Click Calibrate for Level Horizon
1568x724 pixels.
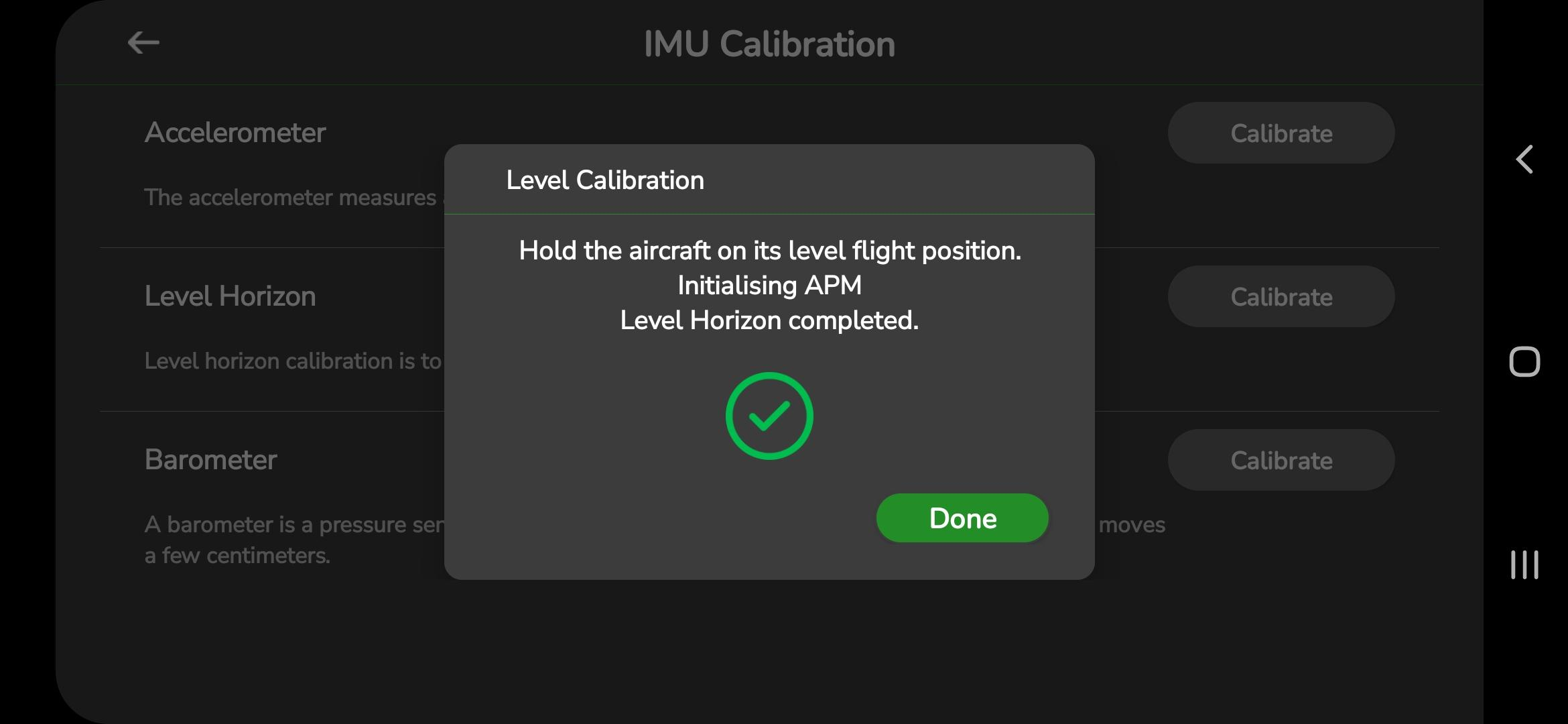1281,296
